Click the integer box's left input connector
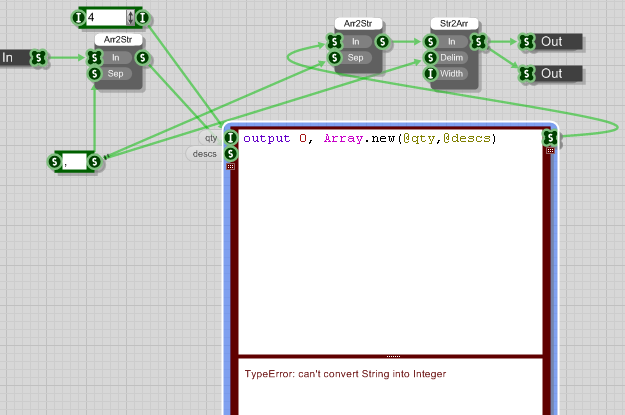Screen dimensions: 625x415 pyautogui.click(x=79, y=17)
